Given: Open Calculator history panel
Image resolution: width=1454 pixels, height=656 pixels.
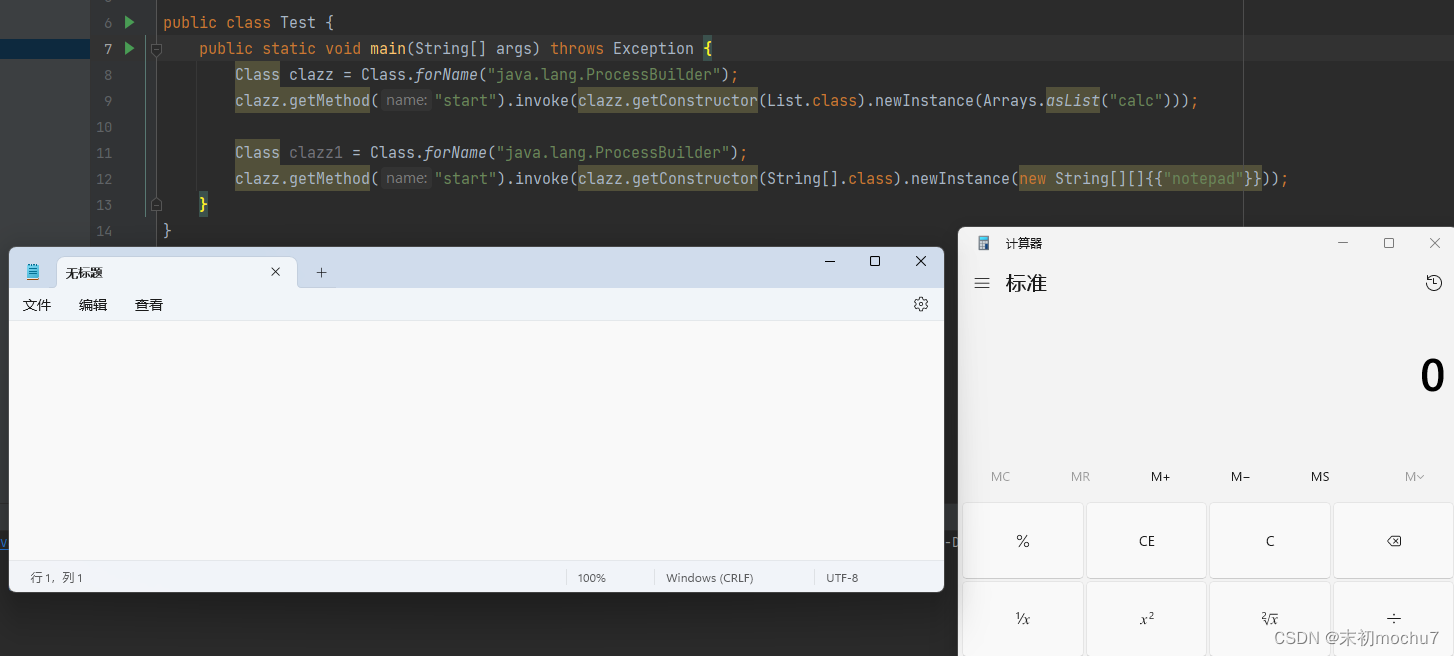Looking at the screenshot, I should click(x=1433, y=283).
